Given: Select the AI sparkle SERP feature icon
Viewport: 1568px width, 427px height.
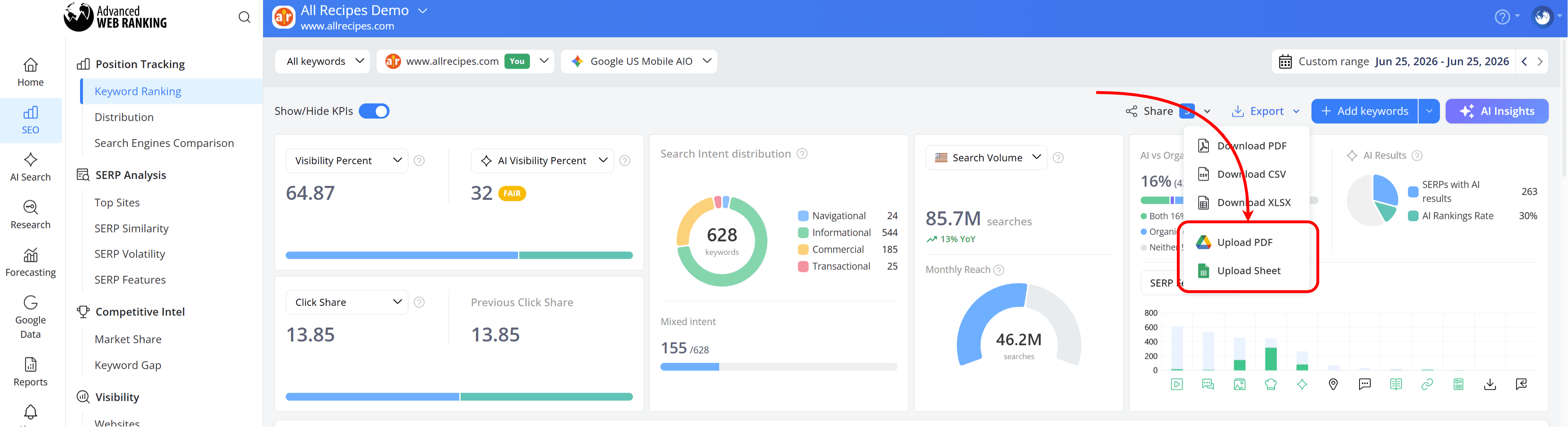Looking at the screenshot, I should click(1302, 384).
